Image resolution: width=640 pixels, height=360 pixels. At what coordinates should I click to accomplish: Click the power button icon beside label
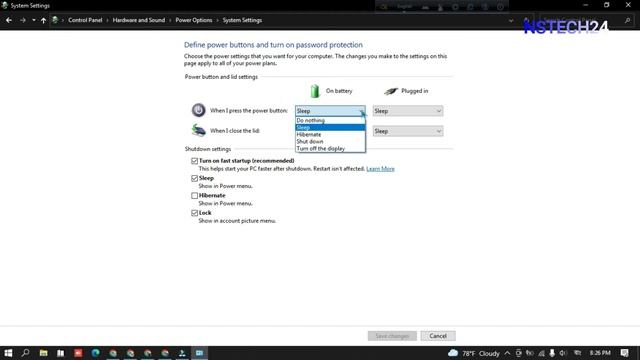(198, 110)
